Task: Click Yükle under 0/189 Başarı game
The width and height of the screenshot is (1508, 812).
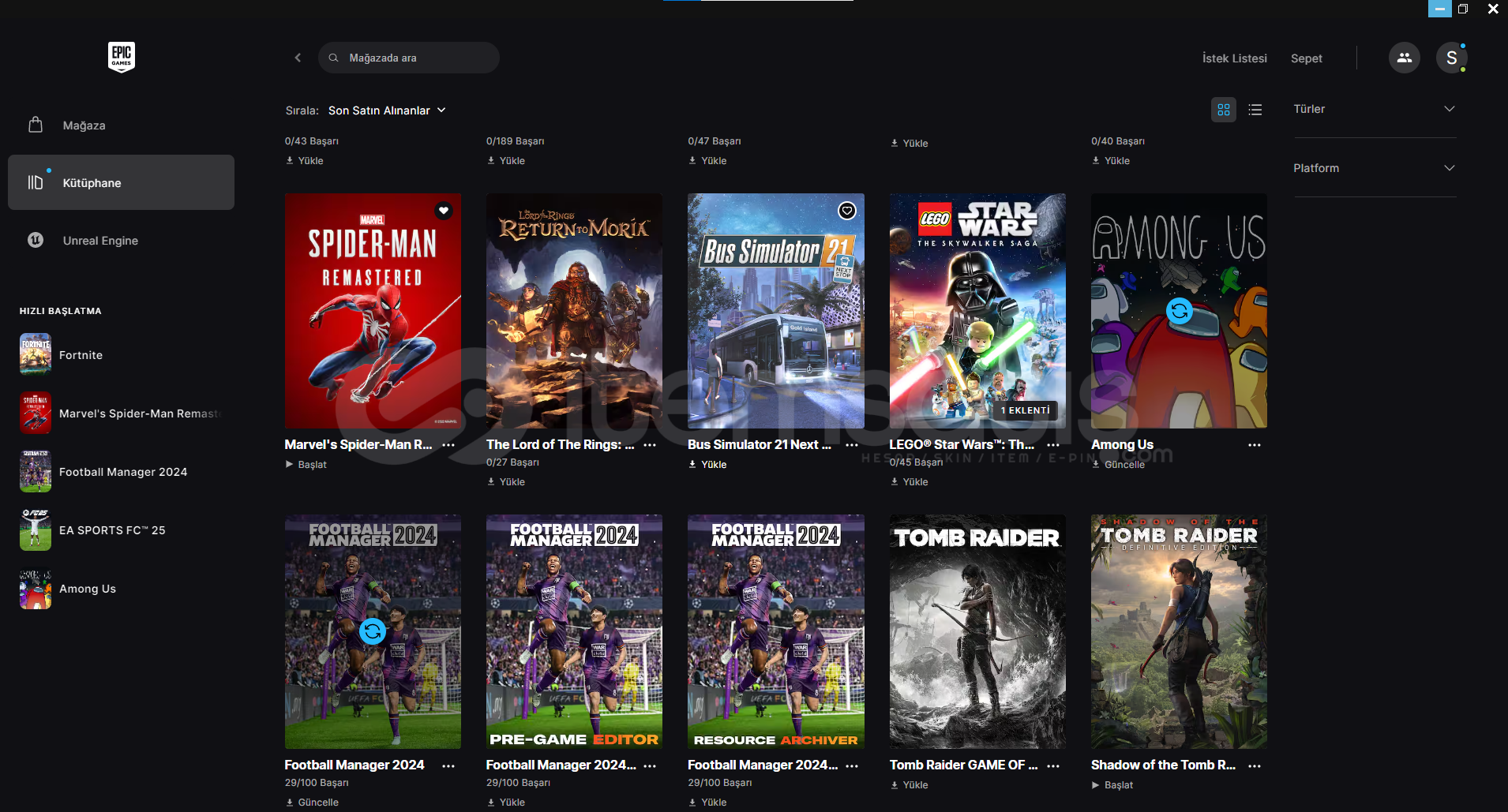Action: coord(506,161)
